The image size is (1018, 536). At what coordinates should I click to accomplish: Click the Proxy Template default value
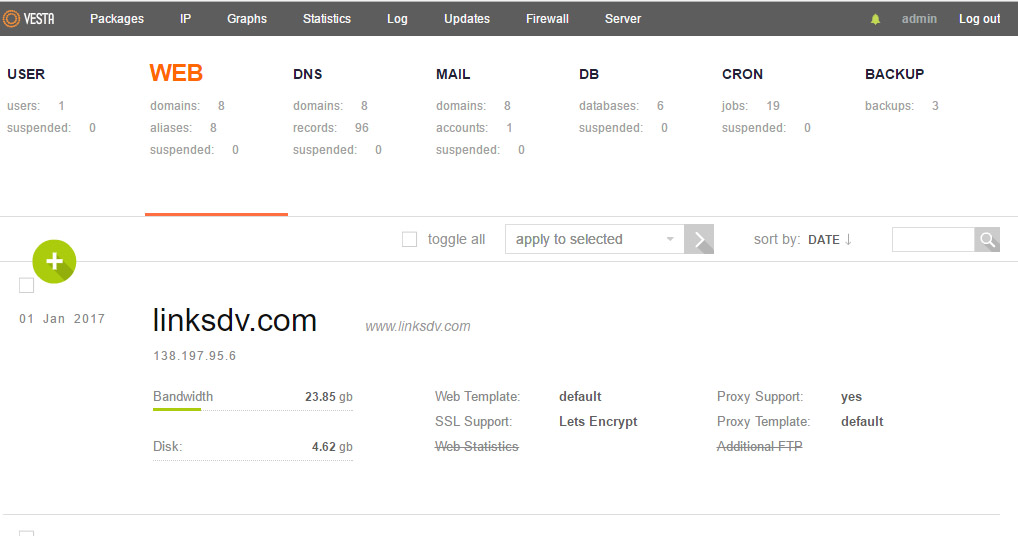click(862, 421)
